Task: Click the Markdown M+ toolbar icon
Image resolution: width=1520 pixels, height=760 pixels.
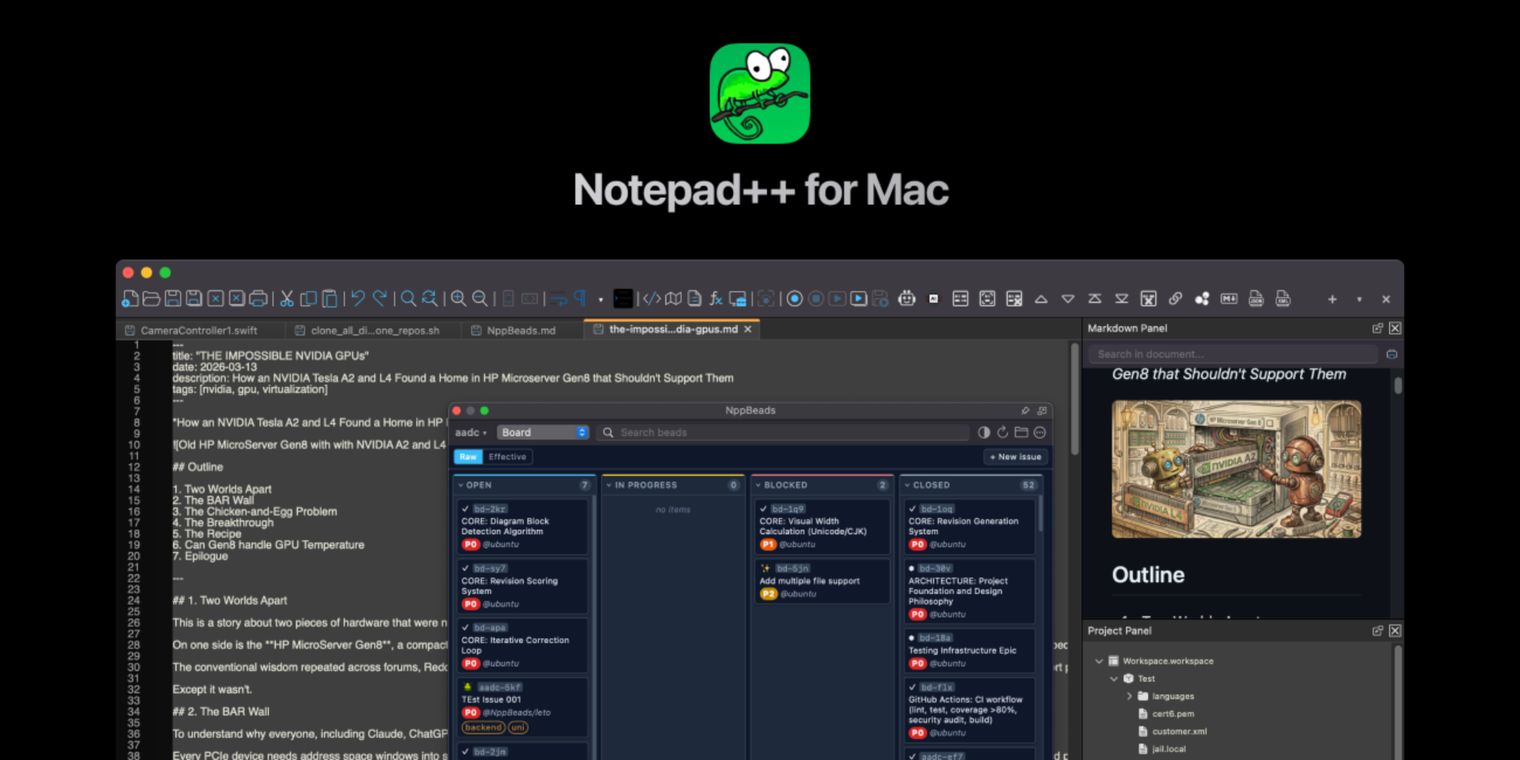Action: click(x=1229, y=298)
